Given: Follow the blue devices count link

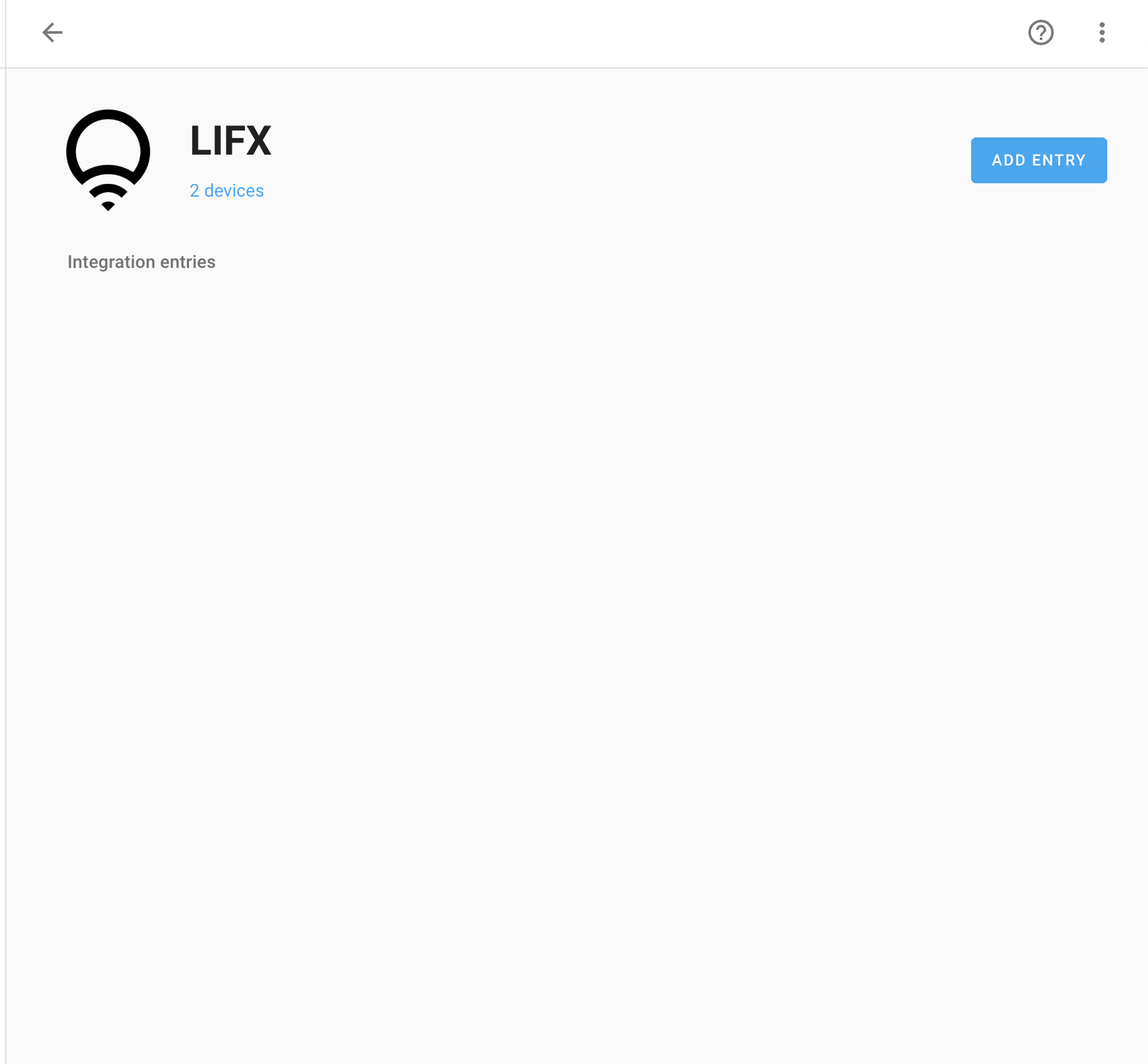Looking at the screenshot, I should [227, 191].
